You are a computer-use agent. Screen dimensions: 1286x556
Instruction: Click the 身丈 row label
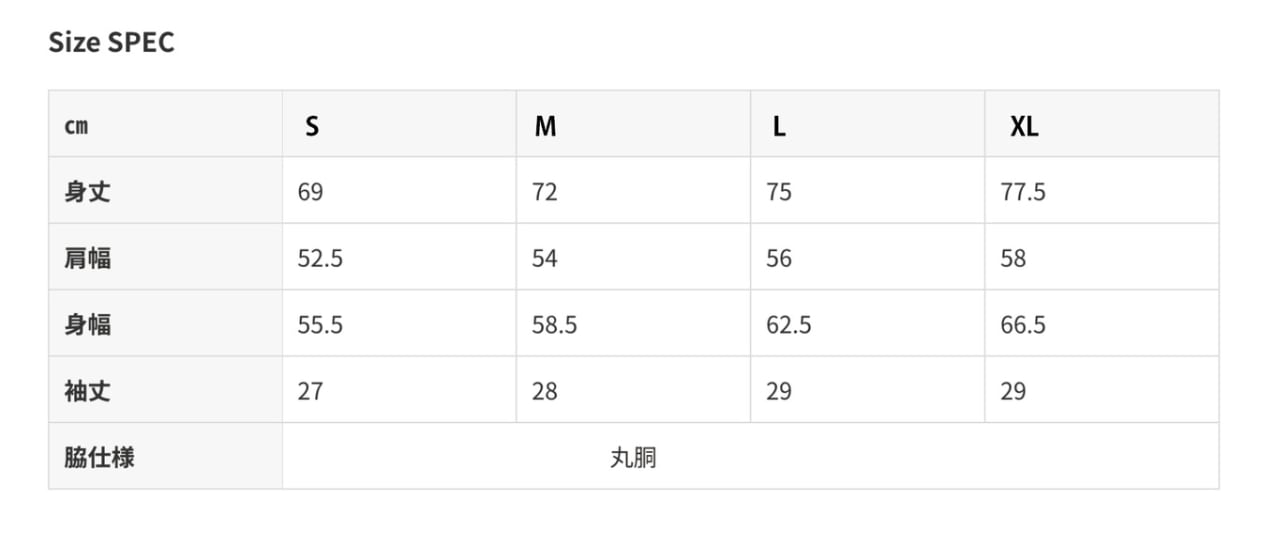88,192
